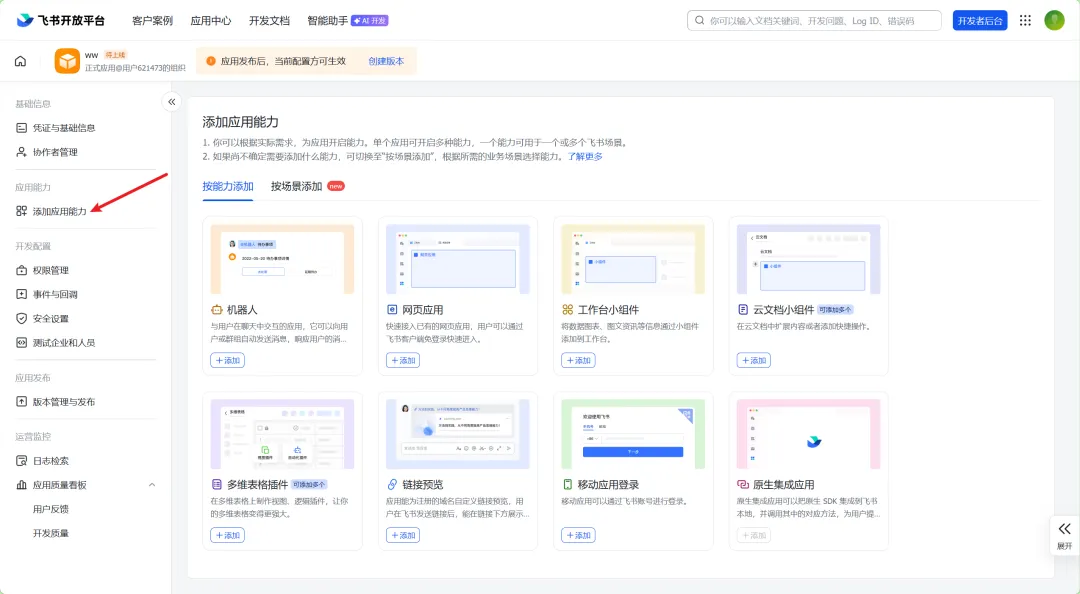The image size is (1080, 594).
Task: Open 智能助手 in top navigation
Action: point(327,21)
